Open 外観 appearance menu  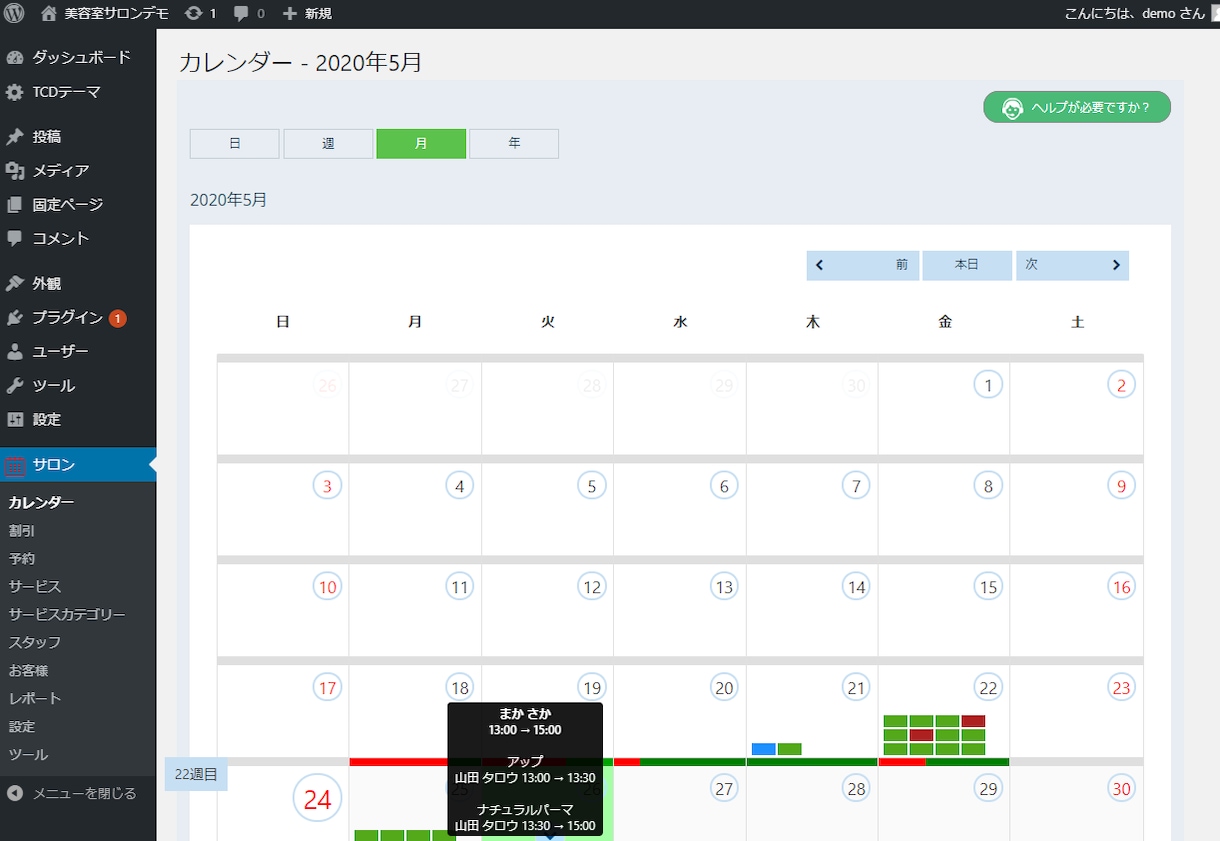click(78, 284)
